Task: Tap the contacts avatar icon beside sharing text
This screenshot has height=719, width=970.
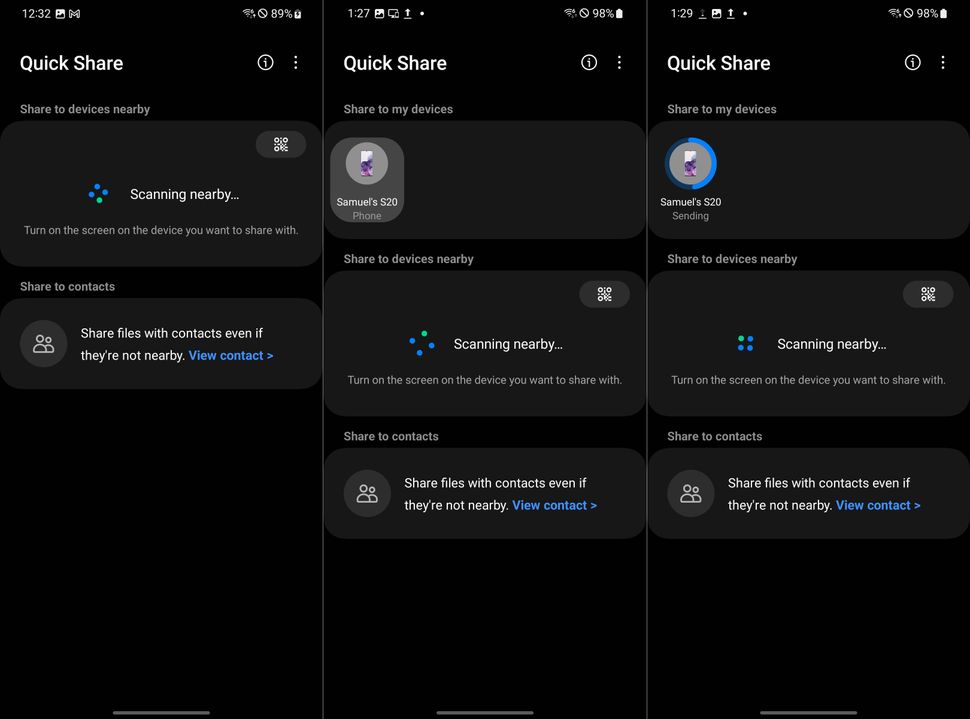Action: [x=43, y=343]
